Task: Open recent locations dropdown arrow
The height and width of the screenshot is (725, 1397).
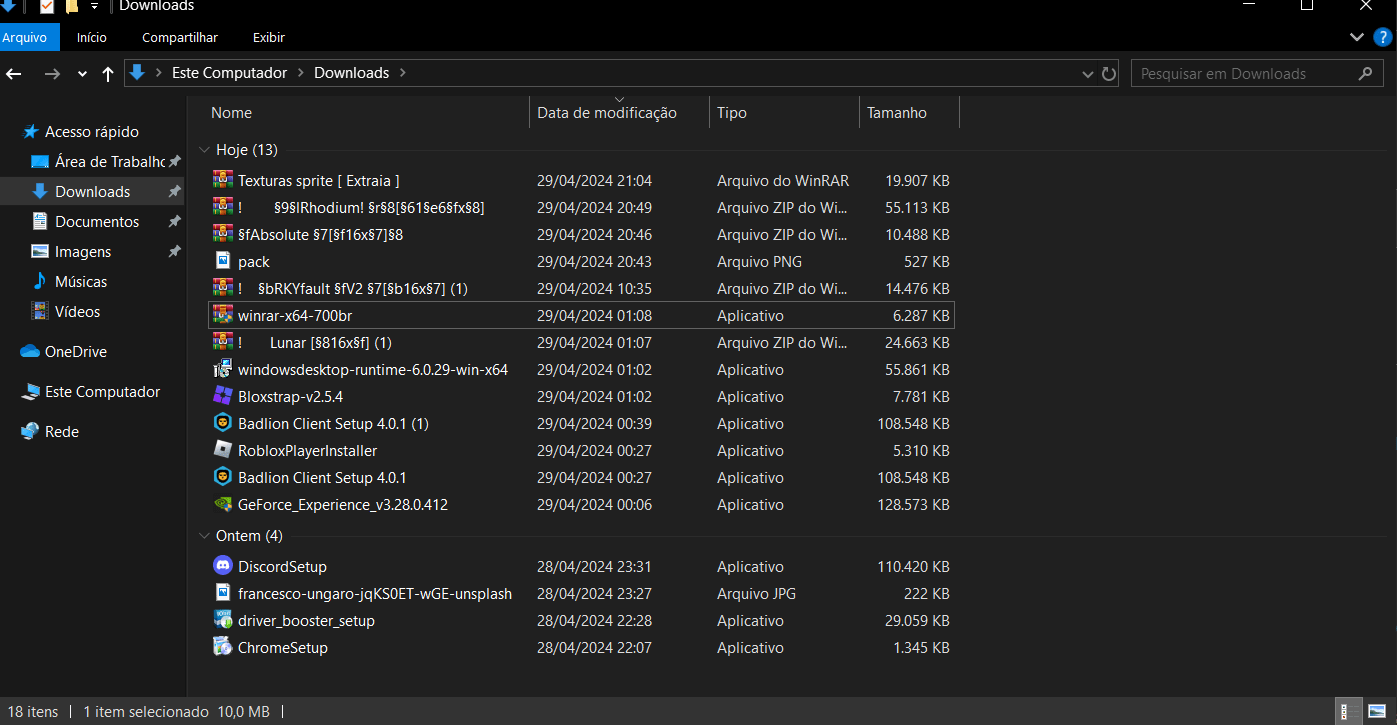Action: click(82, 74)
